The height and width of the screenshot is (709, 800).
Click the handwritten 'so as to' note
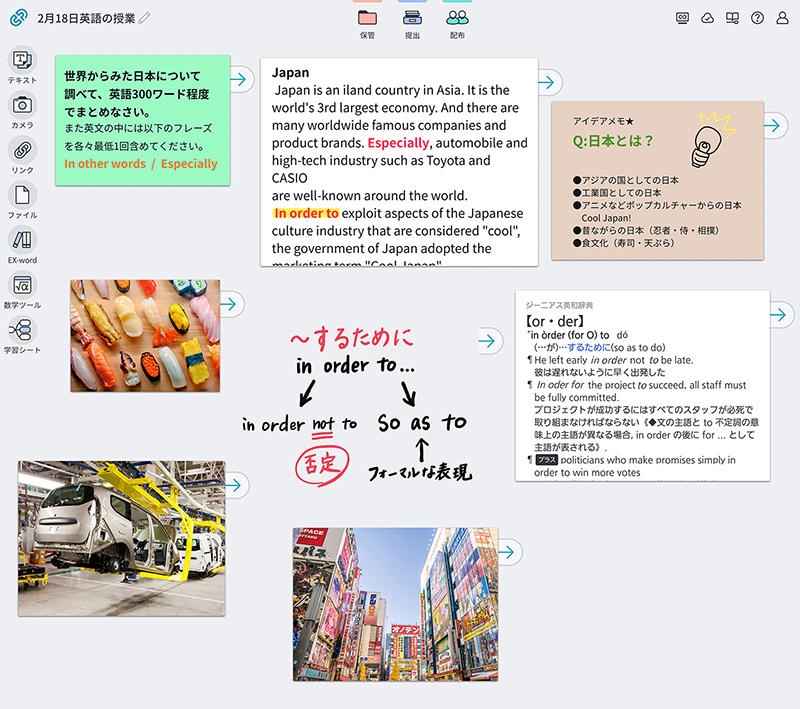coord(422,423)
